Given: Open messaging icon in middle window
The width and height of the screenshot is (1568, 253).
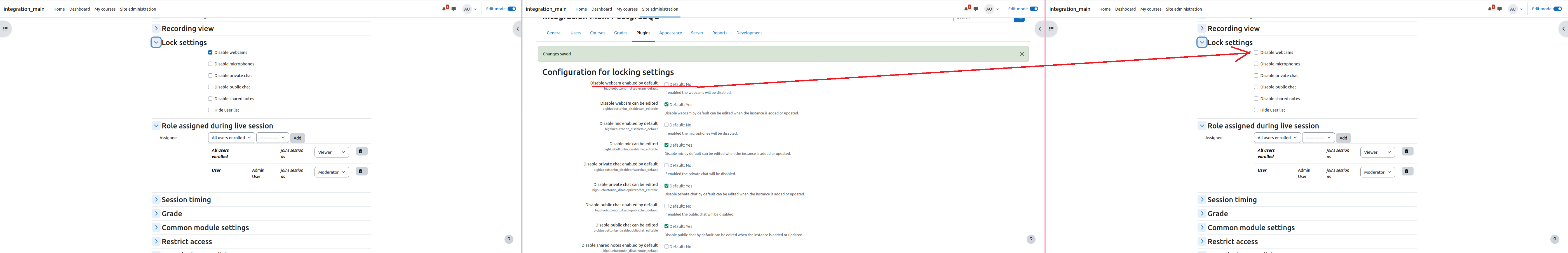Looking at the screenshot, I should pyautogui.click(x=976, y=9).
